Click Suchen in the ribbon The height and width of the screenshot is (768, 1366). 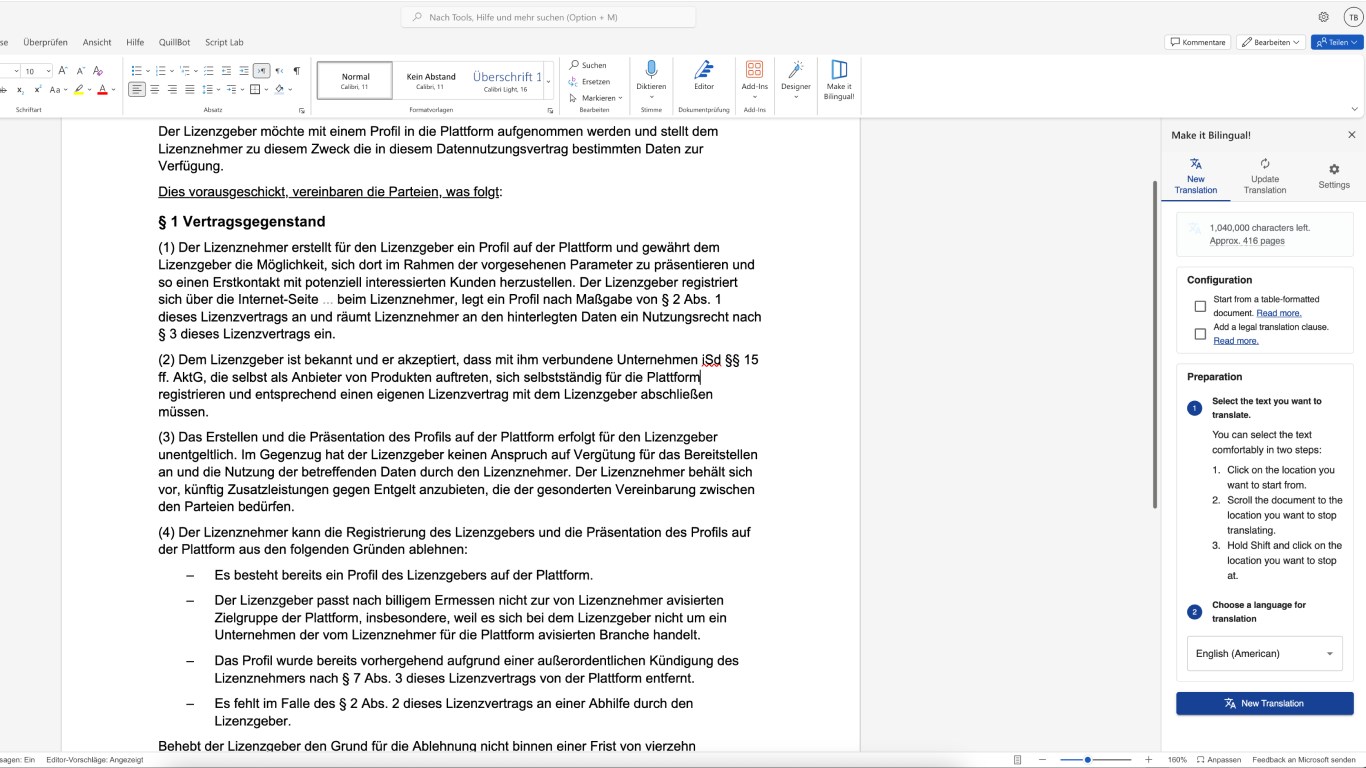click(588, 65)
